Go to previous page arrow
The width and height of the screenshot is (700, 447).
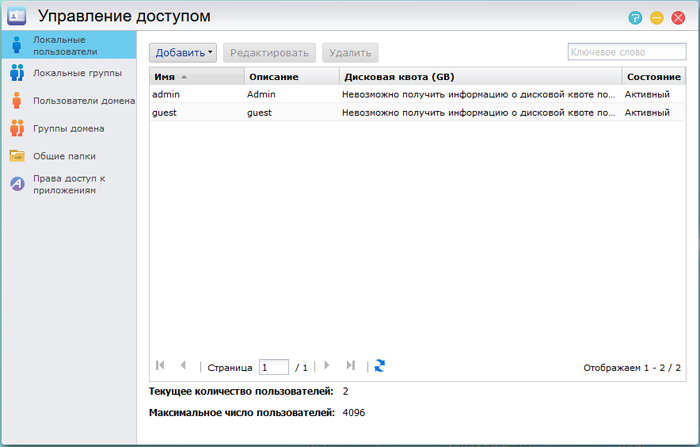[x=183, y=365]
